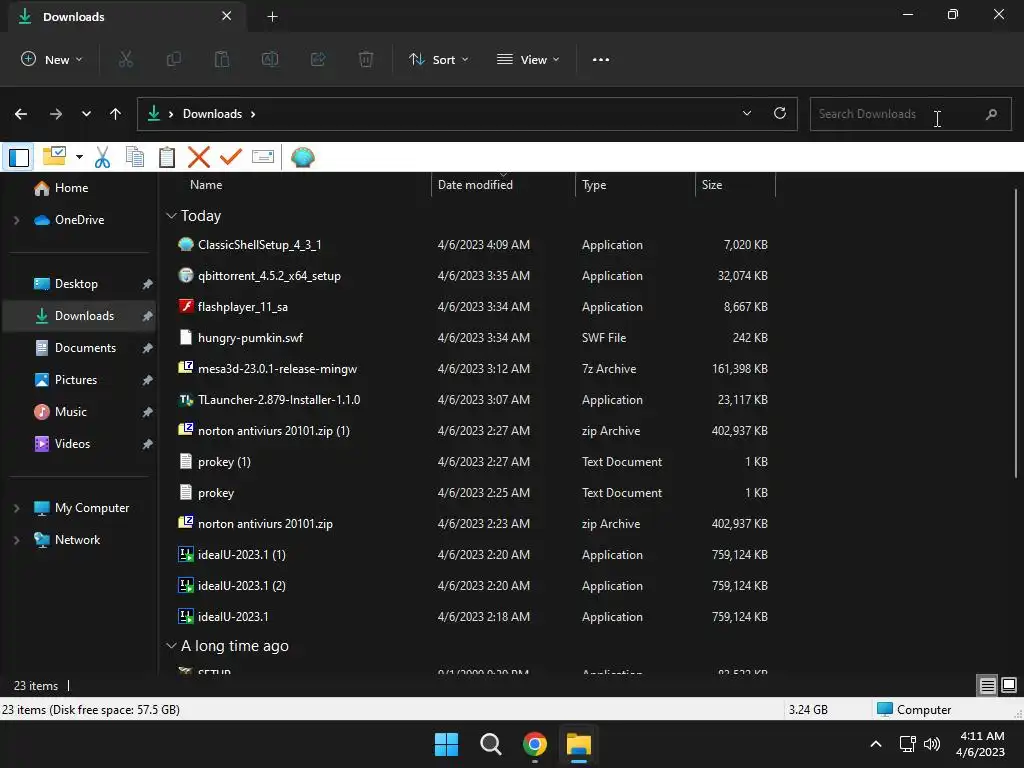
Task: Switch to Large icons view at bottom right
Action: pos(1009,685)
